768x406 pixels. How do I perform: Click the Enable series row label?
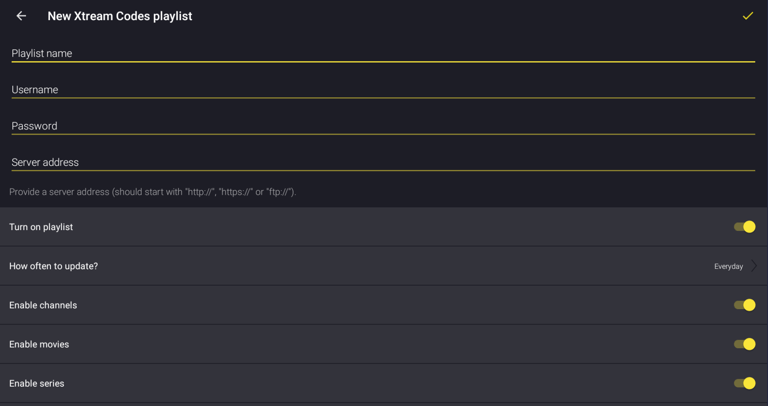click(x=37, y=383)
